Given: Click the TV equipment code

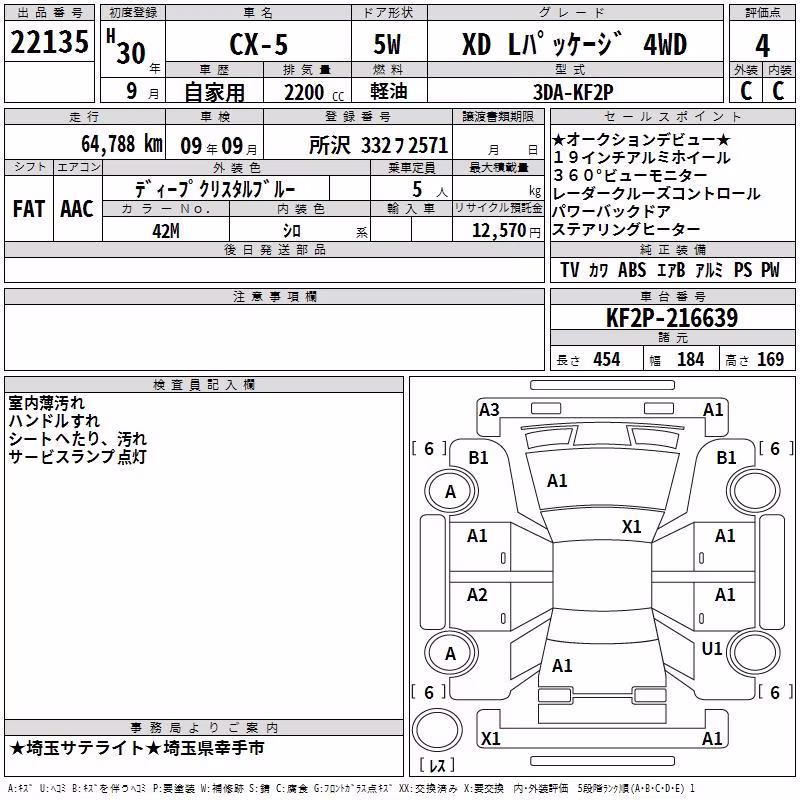Looking at the screenshot, I should point(569,270).
